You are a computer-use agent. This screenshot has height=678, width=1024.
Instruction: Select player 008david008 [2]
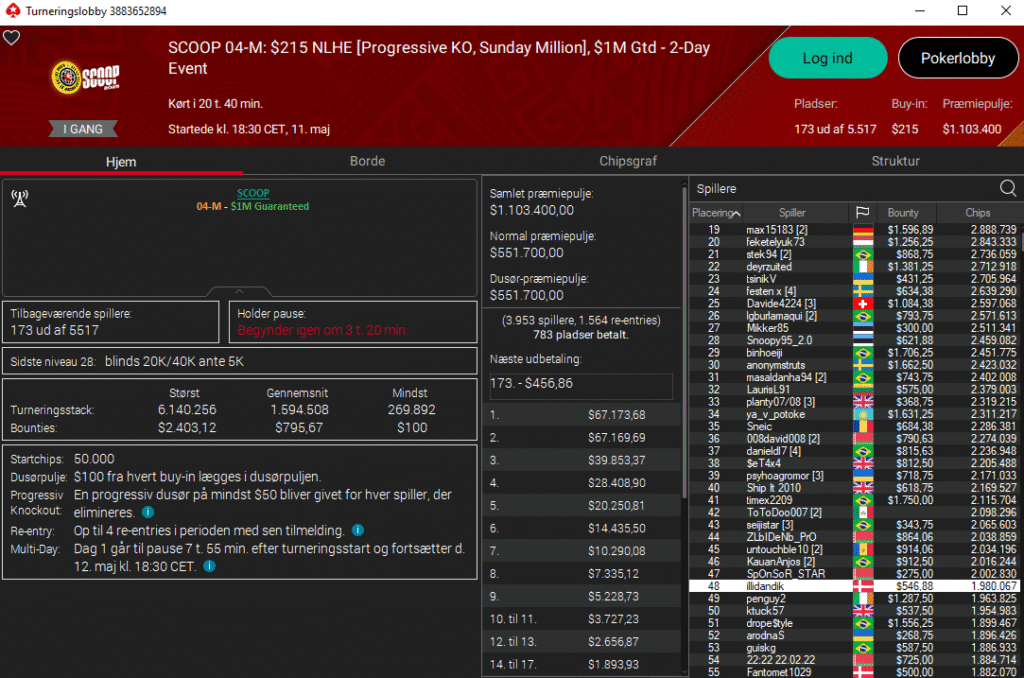[x=854, y=439]
